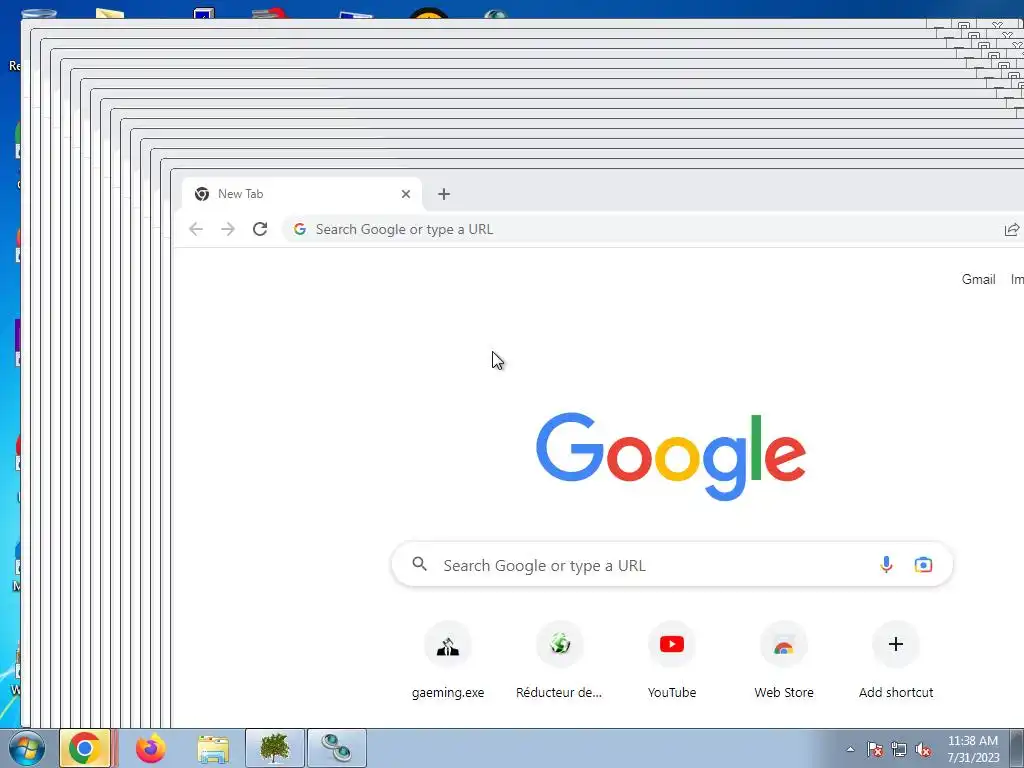The width and height of the screenshot is (1024, 768).
Task: Select the New Tab tab
Action: tap(300, 194)
